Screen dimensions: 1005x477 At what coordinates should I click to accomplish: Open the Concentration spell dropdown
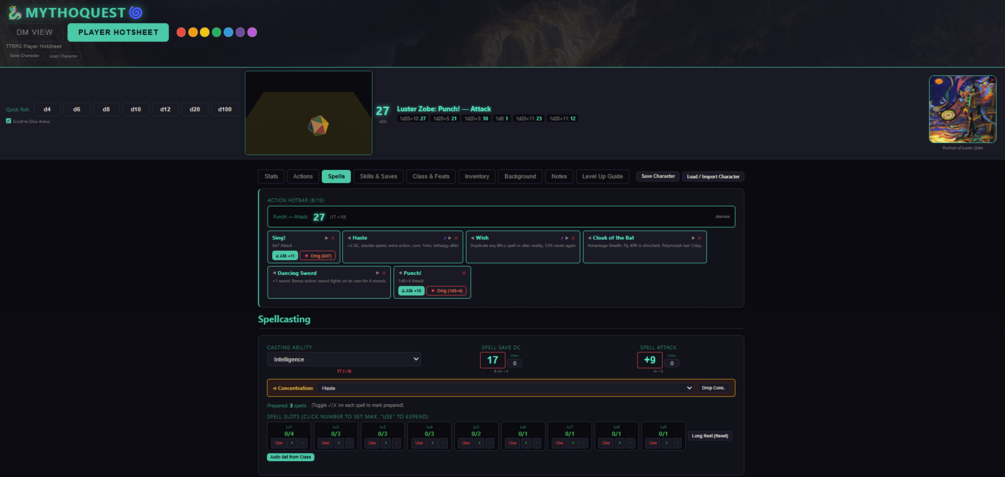click(506, 388)
